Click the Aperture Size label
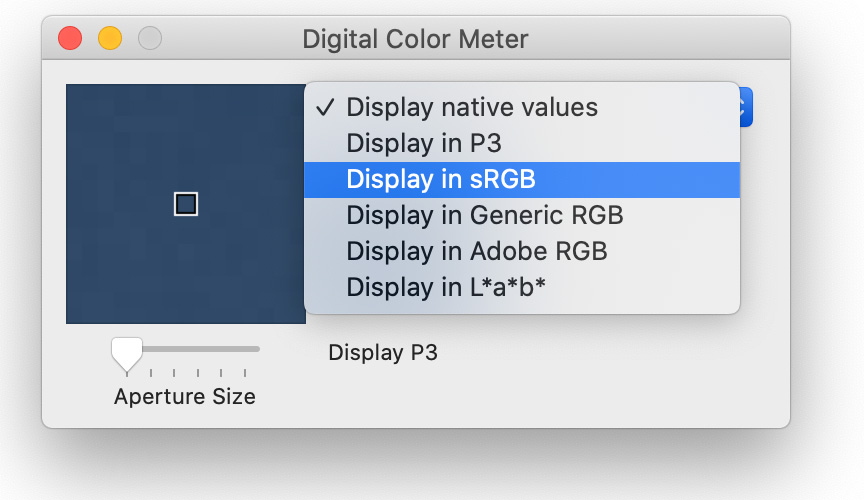The width and height of the screenshot is (864, 500). (x=185, y=397)
